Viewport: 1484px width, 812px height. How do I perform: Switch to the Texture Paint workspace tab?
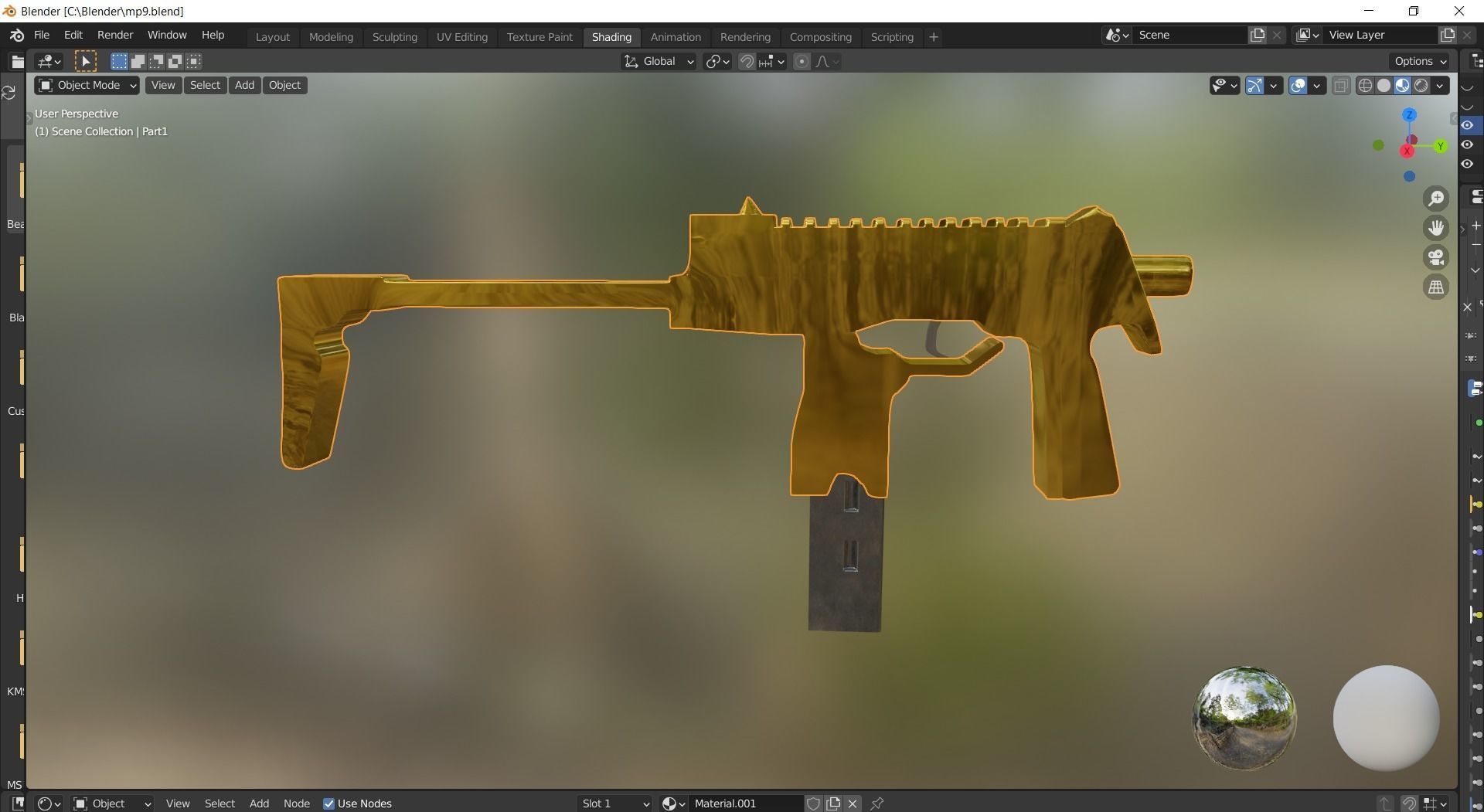pyautogui.click(x=539, y=36)
